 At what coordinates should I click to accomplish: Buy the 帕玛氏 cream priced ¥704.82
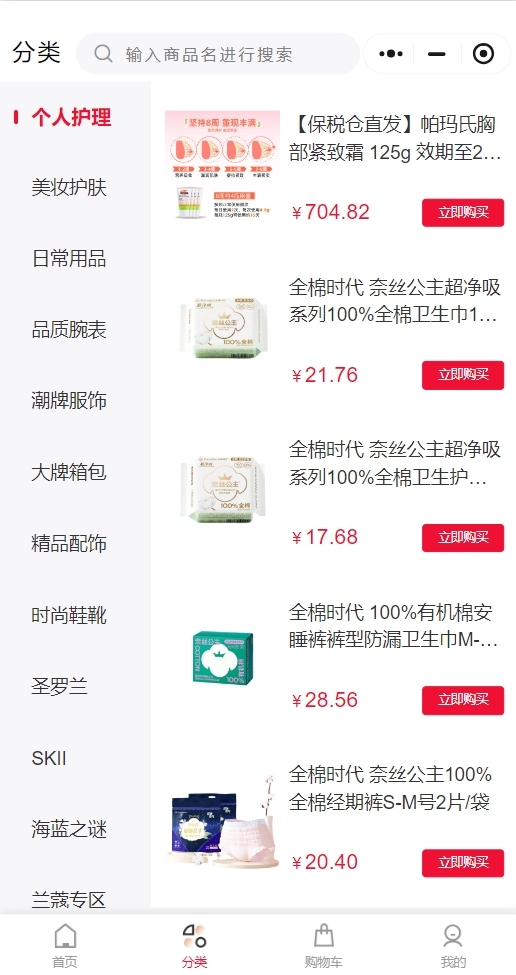click(x=463, y=213)
